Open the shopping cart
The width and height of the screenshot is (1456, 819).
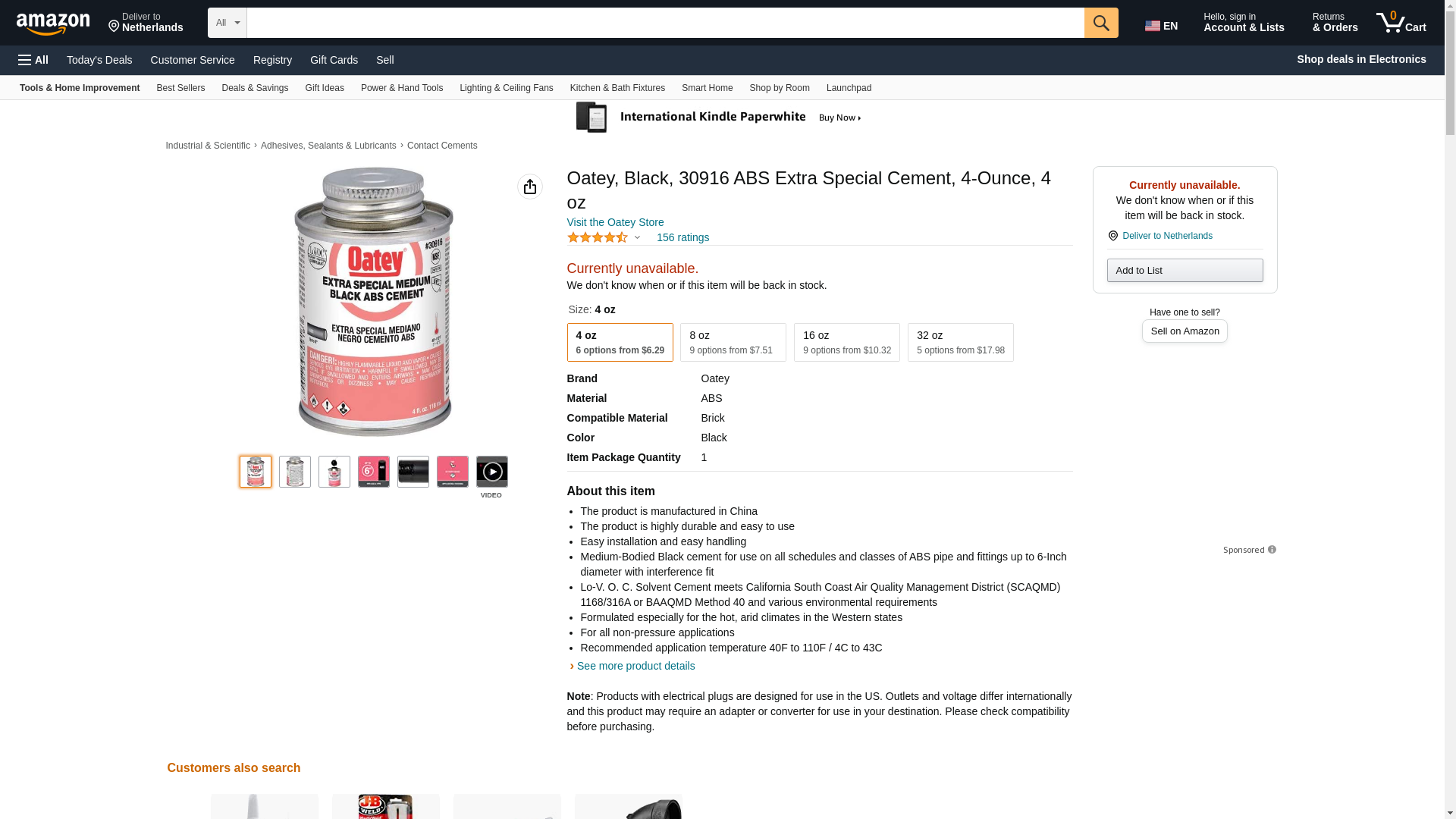point(1401,23)
